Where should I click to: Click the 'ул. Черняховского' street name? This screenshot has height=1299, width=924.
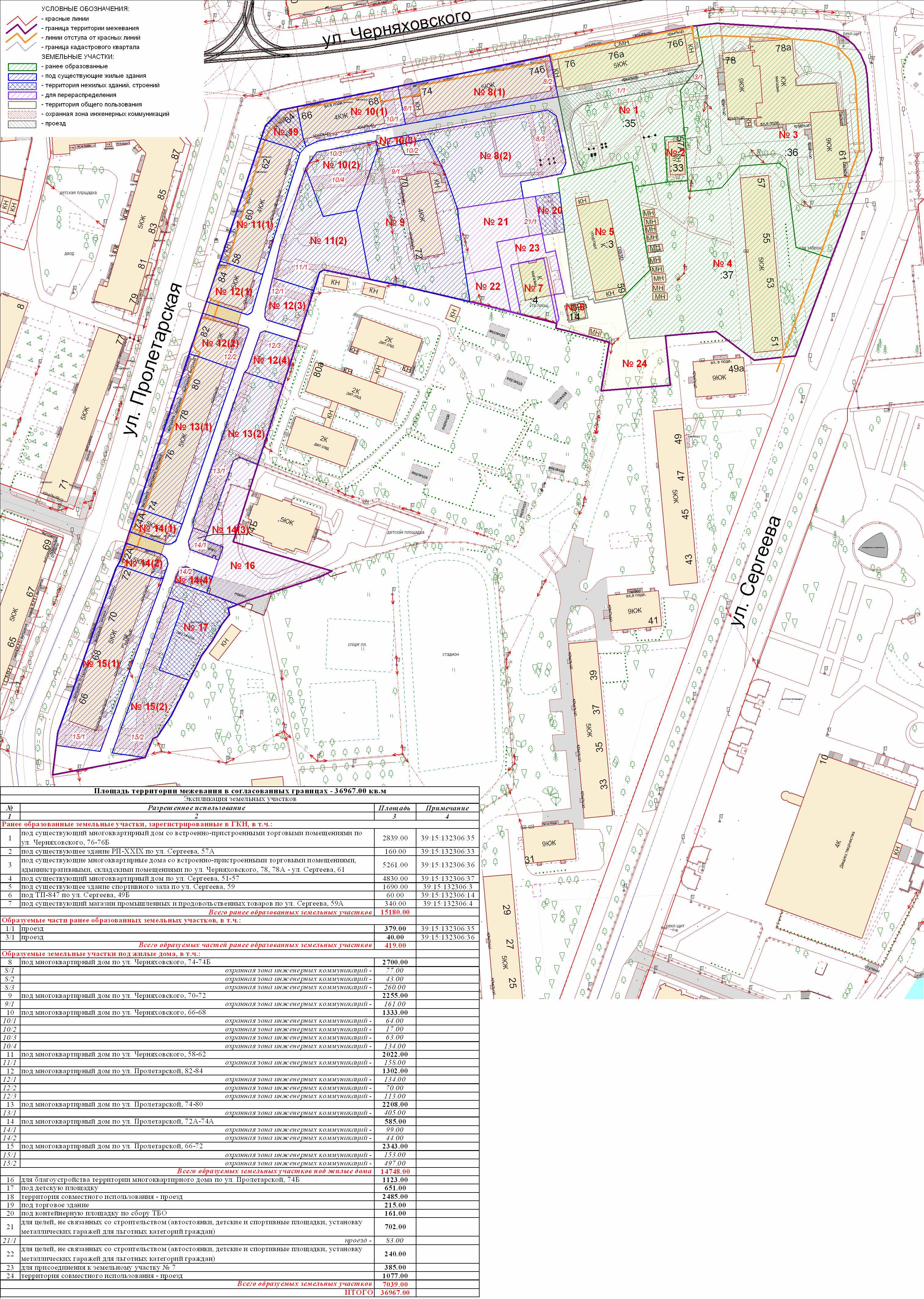pos(397,28)
